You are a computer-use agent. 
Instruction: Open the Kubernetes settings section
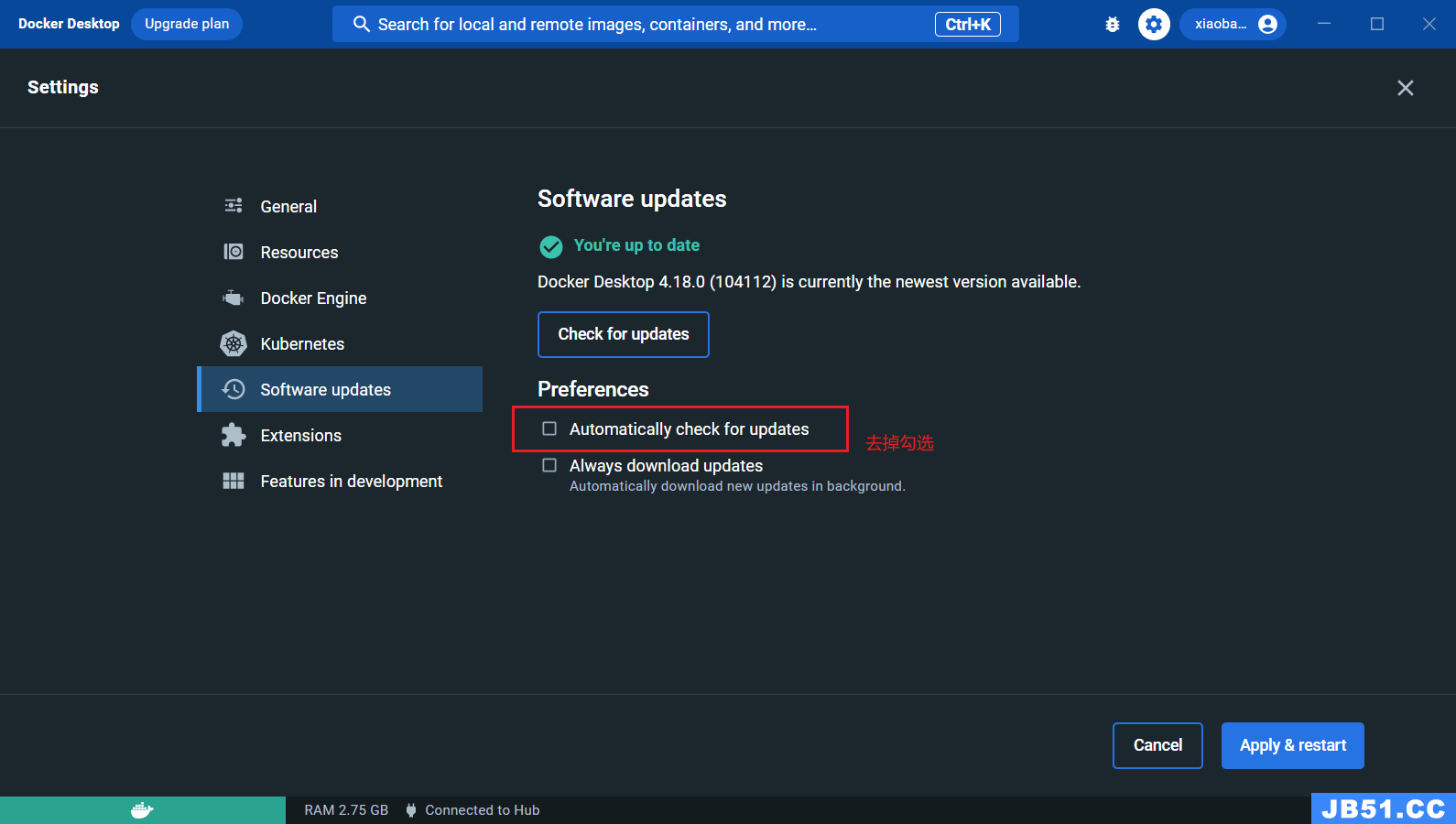pos(340,343)
